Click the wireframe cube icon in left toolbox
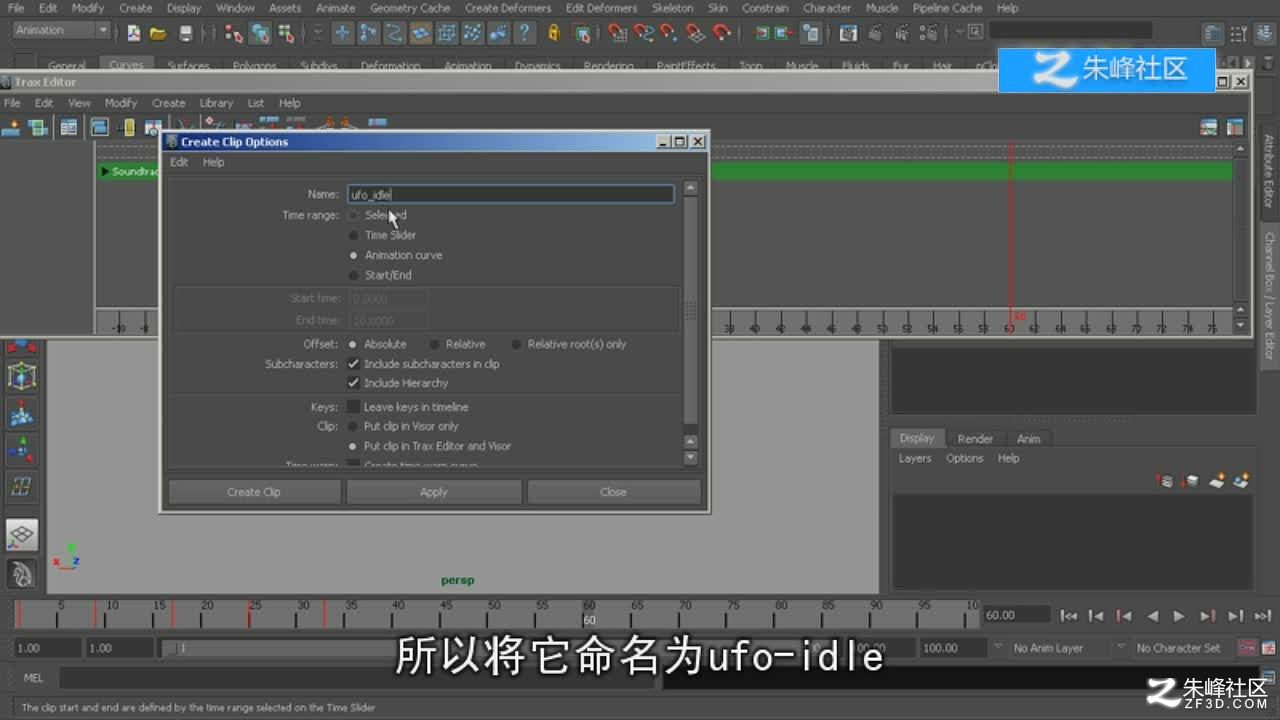The width and height of the screenshot is (1280, 720). 21,376
